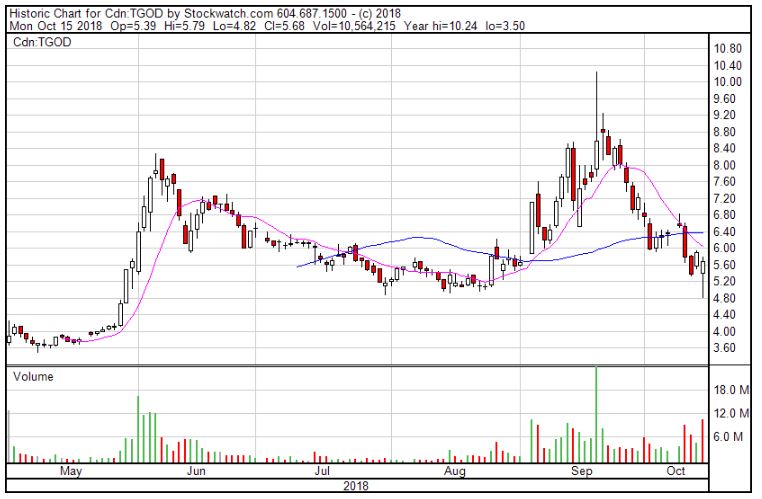The image size is (762, 499).
Task: Click the 3.60 price axis label
Action: [x=727, y=348]
